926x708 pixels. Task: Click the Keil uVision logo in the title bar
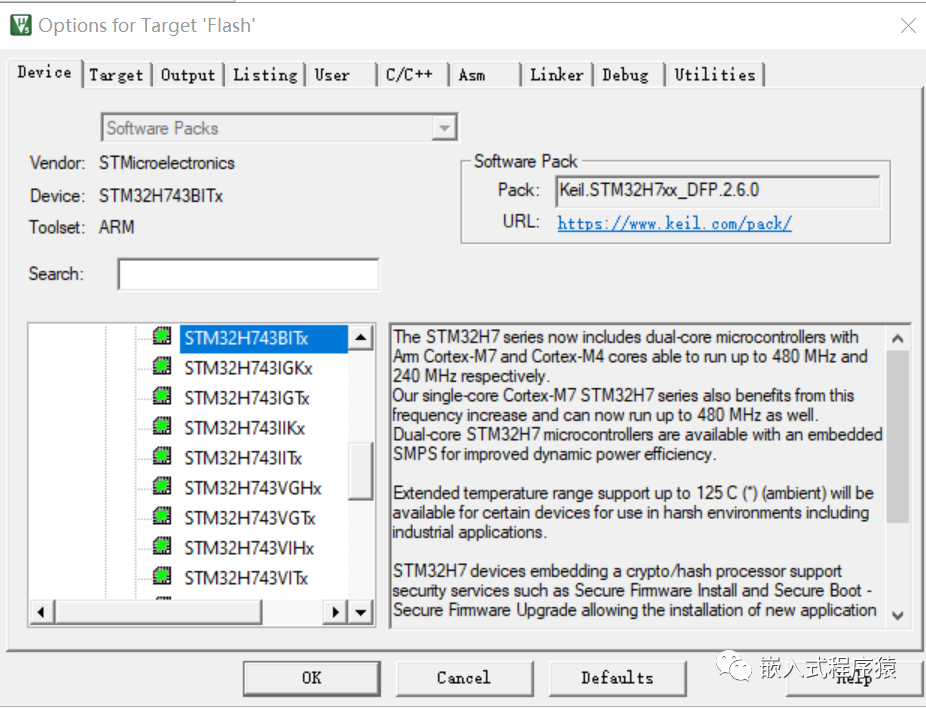click(19, 24)
